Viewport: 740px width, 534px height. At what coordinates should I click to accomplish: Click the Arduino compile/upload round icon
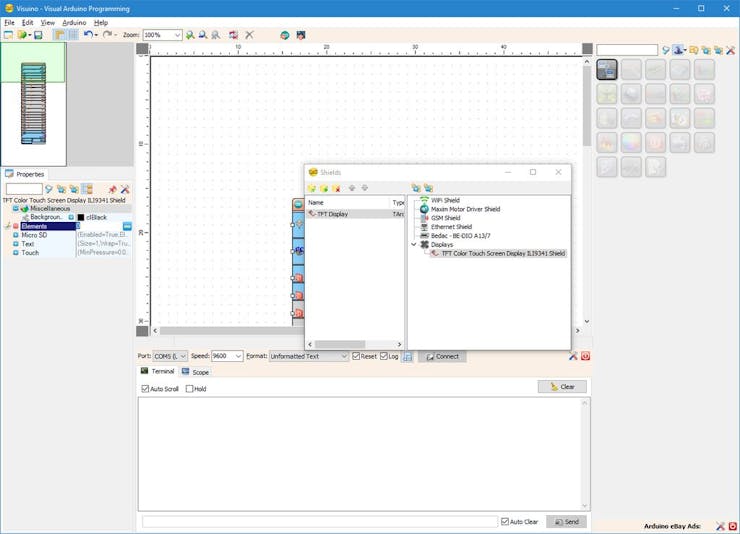click(285, 35)
